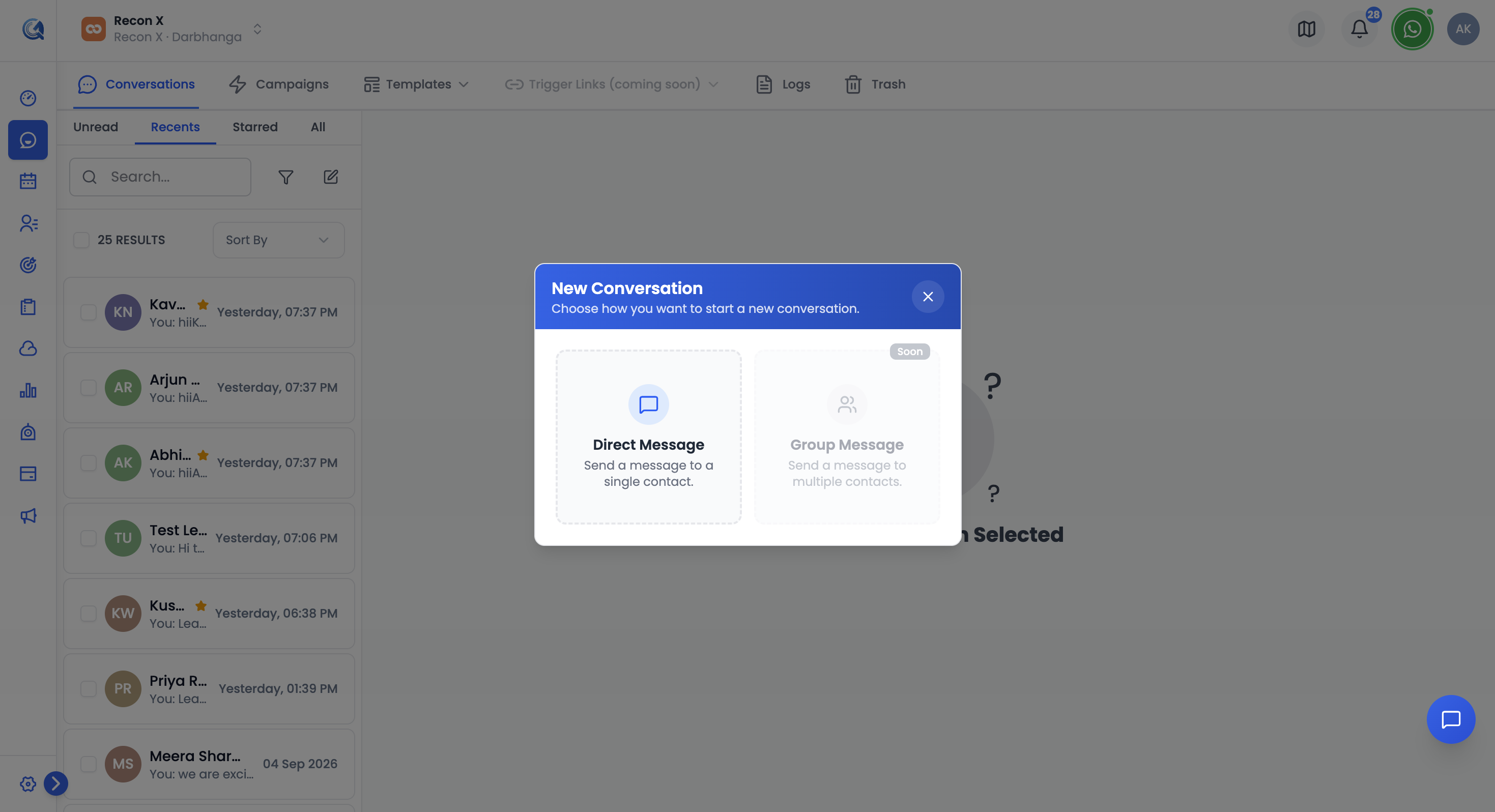The height and width of the screenshot is (812, 1495).
Task: Open the map icon in top bar
Action: point(1306,29)
